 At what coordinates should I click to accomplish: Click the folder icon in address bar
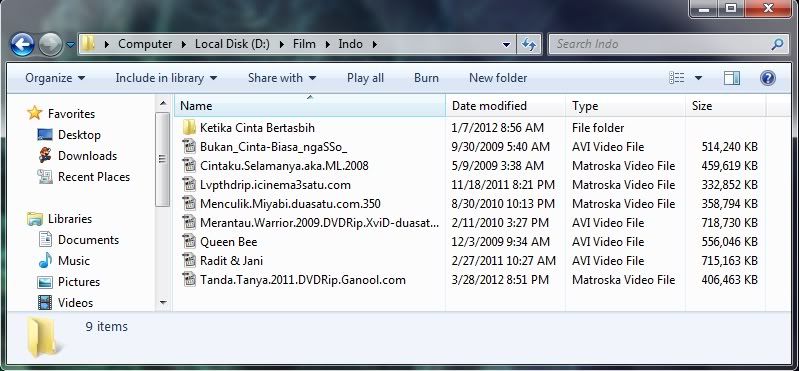tap(88, 44)
